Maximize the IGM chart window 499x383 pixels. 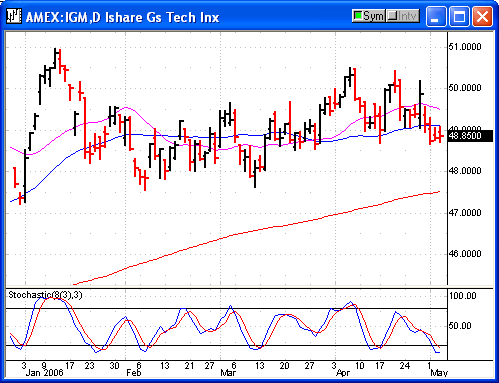click(459, 16)
